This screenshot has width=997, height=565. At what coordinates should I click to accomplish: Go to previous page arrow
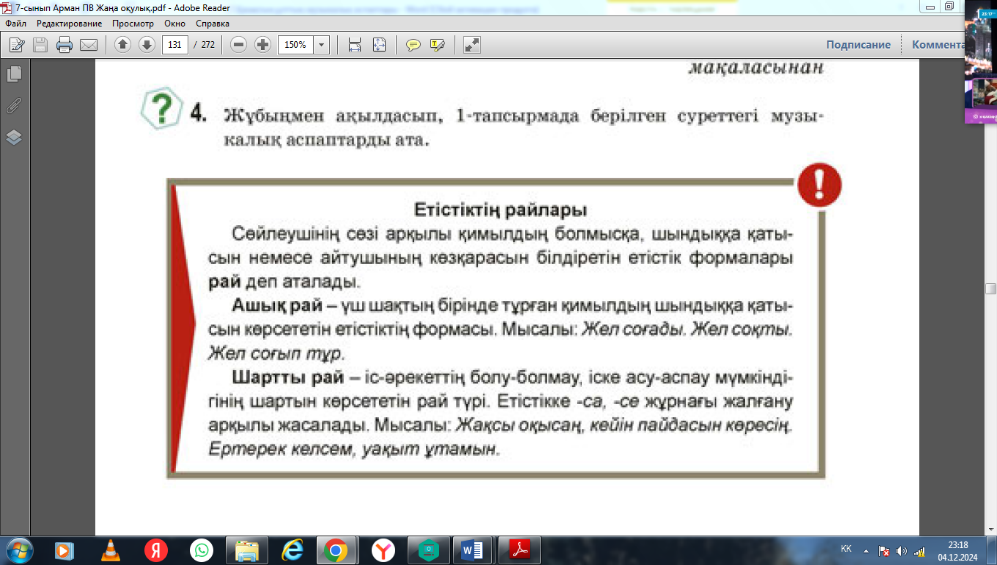pos(123,44)
